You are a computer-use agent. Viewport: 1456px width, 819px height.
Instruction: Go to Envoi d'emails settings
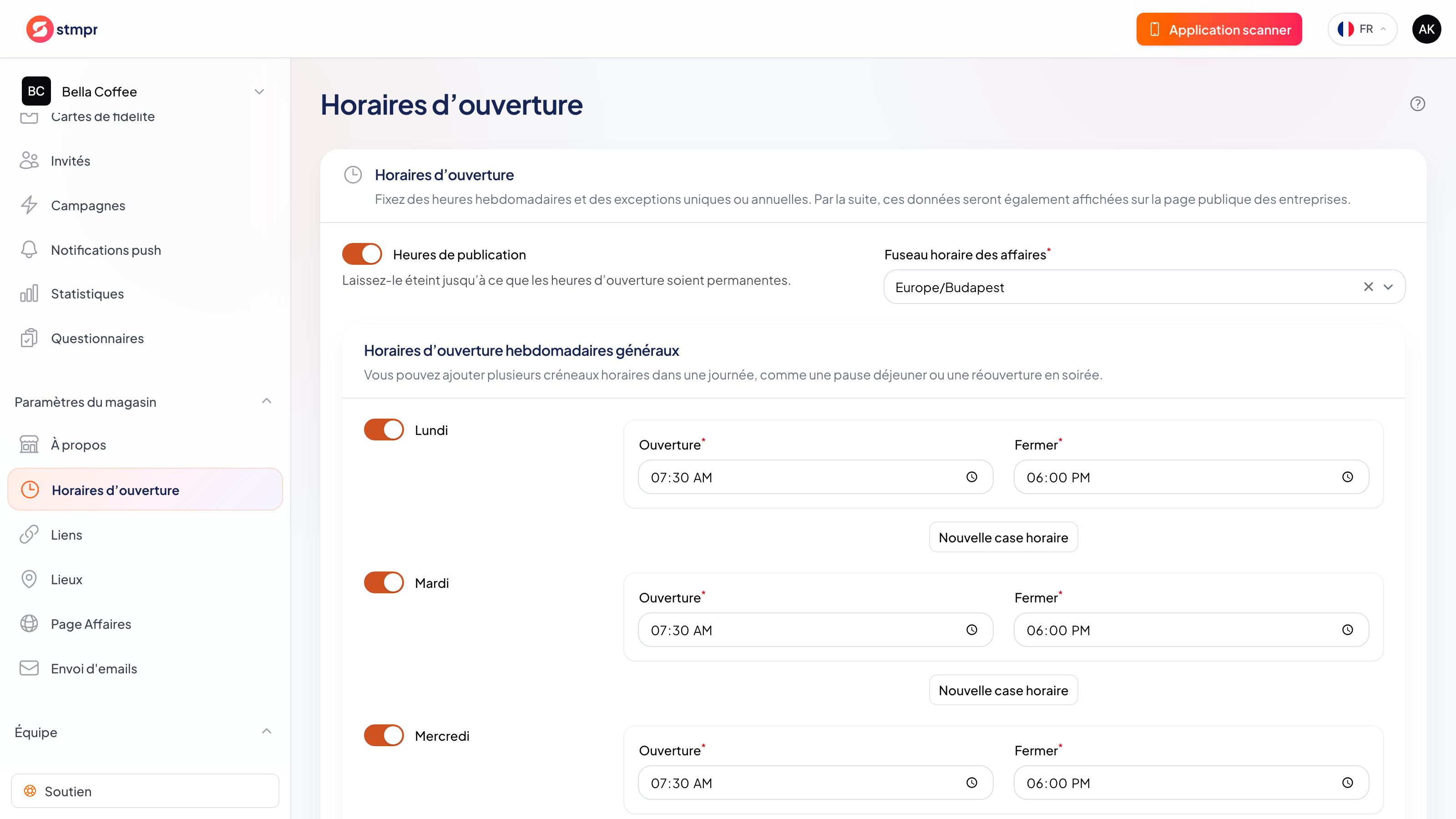(x=145, y=668)
